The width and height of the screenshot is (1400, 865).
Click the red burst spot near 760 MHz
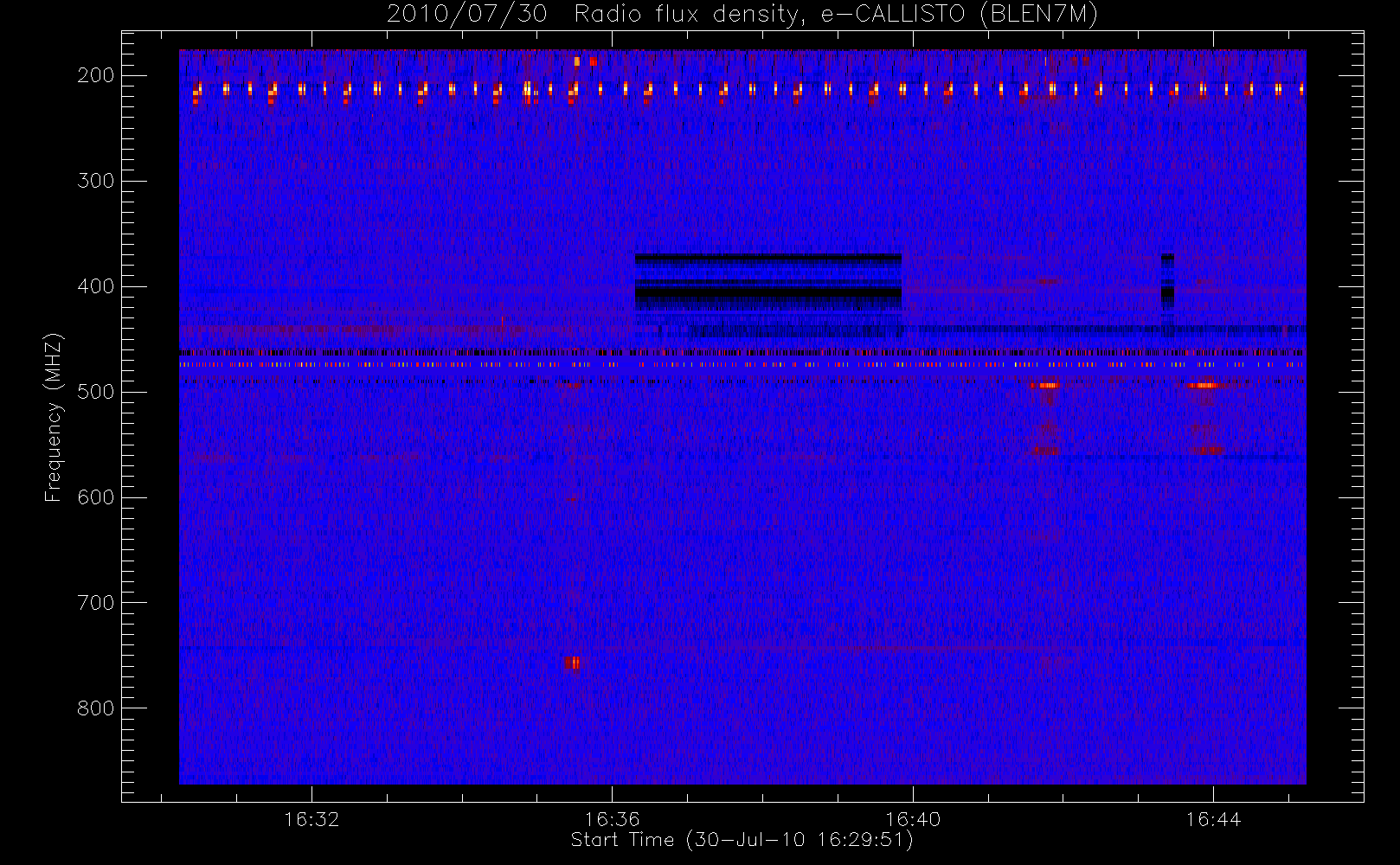(x=572, y=663)
